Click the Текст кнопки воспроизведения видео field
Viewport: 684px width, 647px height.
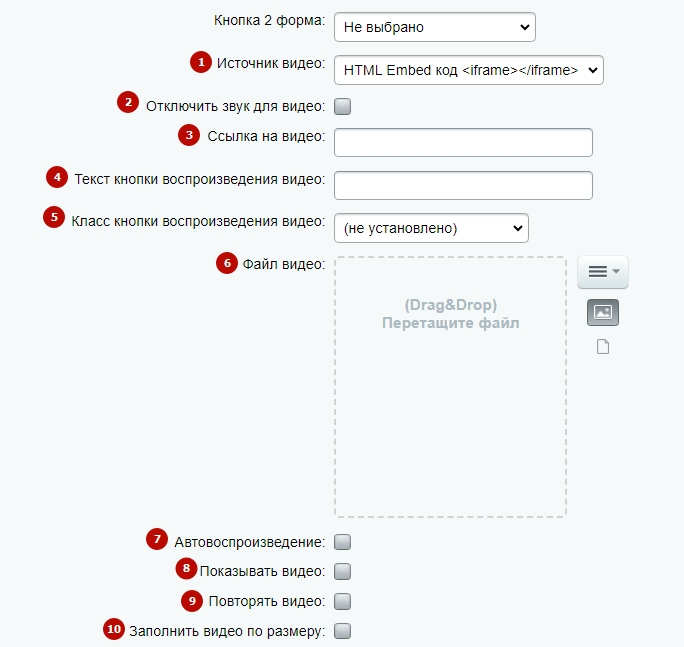point(463,185)
